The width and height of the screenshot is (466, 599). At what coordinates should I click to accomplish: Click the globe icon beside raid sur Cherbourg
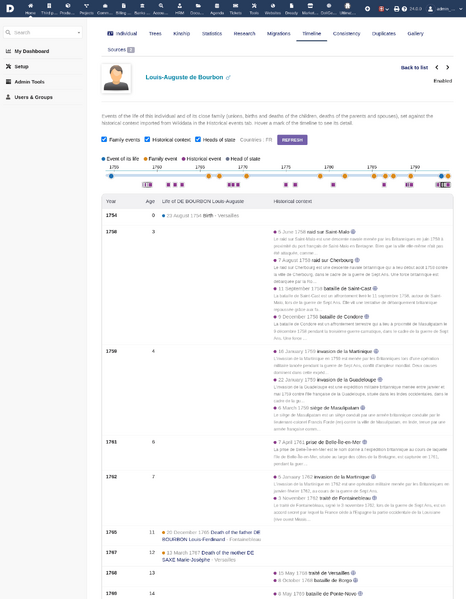pyautogui.click(x=357, y=260)
